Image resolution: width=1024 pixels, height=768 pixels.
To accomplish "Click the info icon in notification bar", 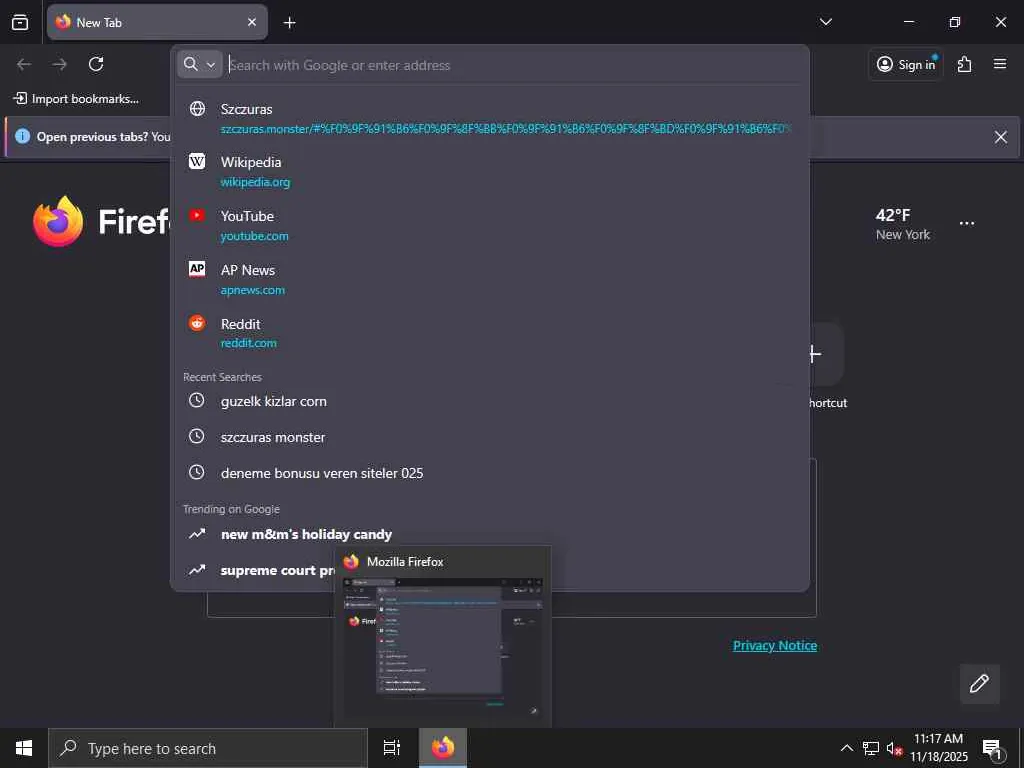I will [x=22, y=136].
